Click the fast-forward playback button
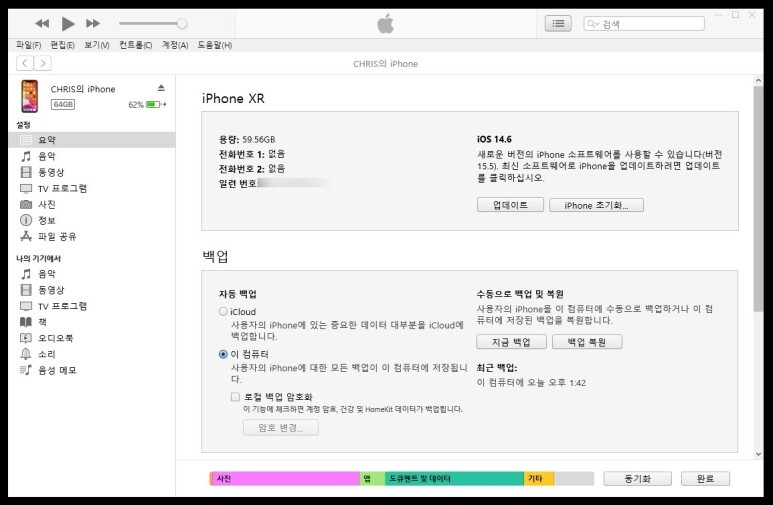Screen dimensions: 773x505 click(x=93, y=23)
